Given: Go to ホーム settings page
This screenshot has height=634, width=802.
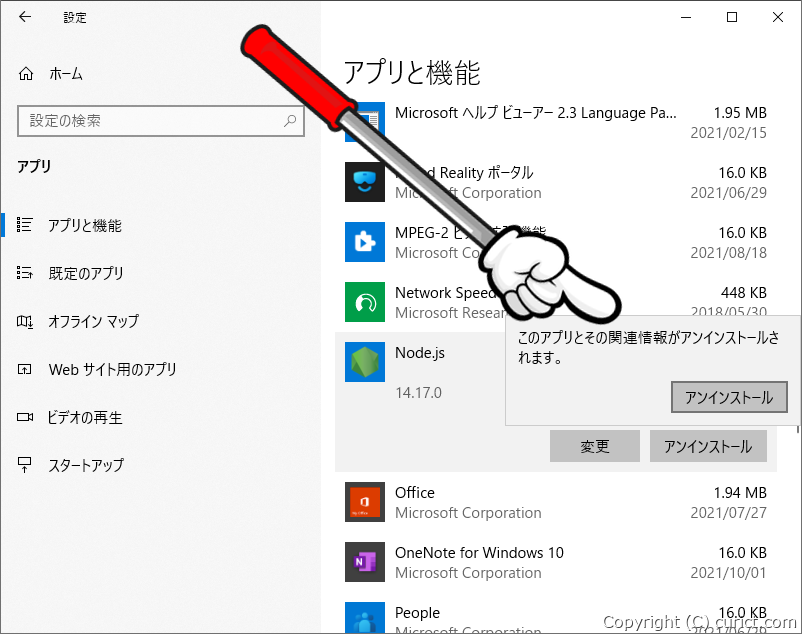Looking at the screenshot, I should pyautogui.click(x=66, y=74).
